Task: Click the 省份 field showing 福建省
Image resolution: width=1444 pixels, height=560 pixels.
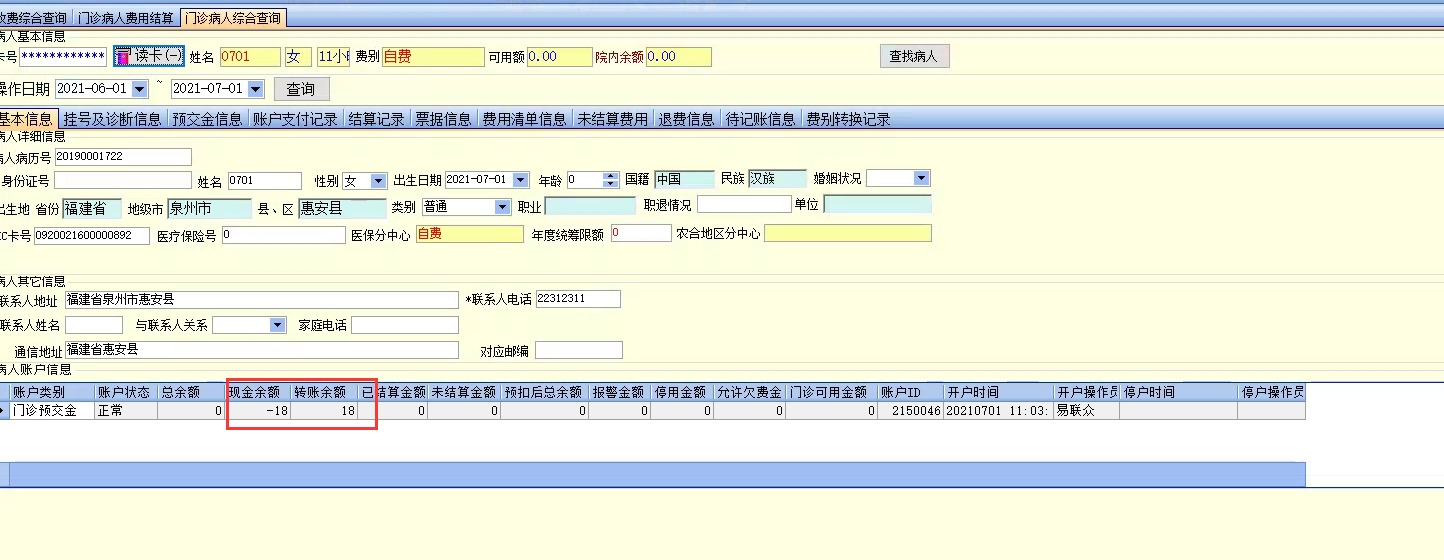Action: 92,208
